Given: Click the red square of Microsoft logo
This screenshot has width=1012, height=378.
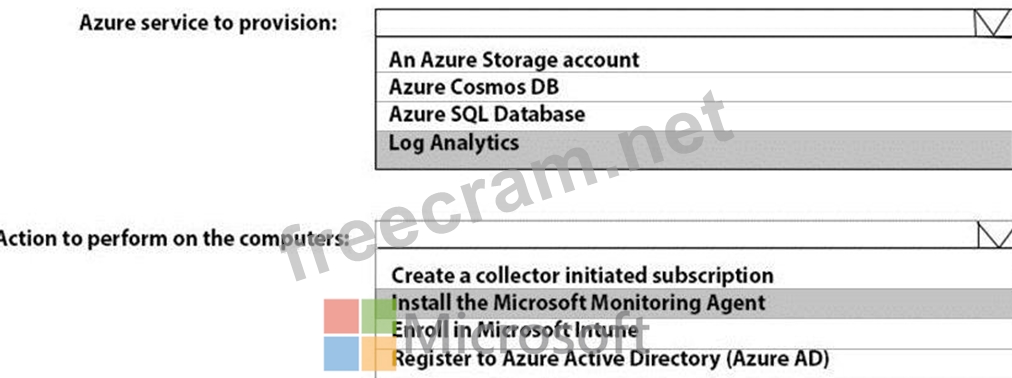Looking at the screenshot, I should click(341, 315).
